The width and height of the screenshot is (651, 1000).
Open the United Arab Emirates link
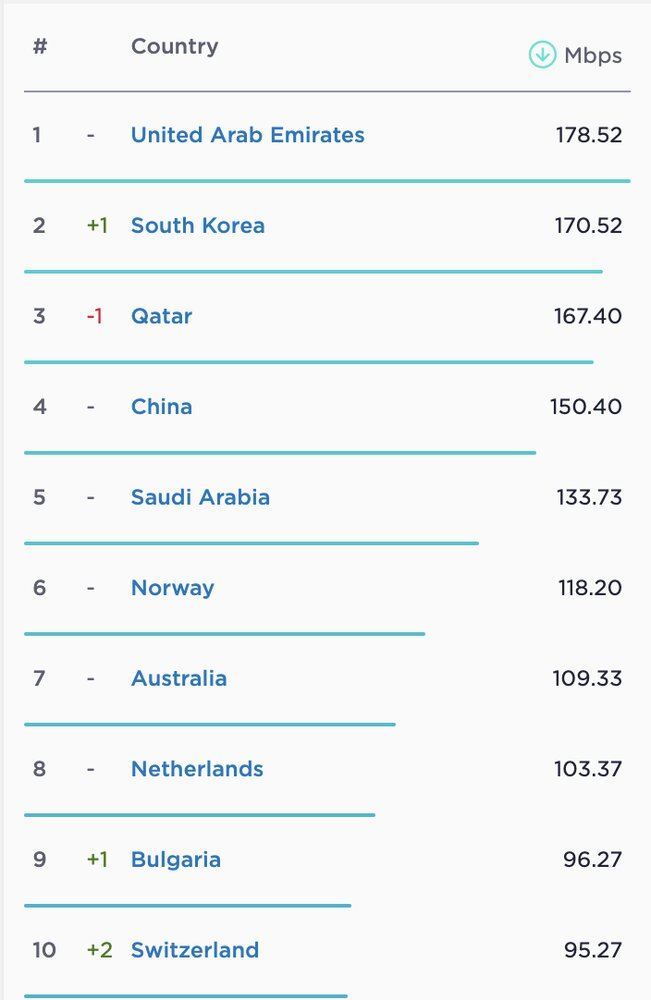247,135
